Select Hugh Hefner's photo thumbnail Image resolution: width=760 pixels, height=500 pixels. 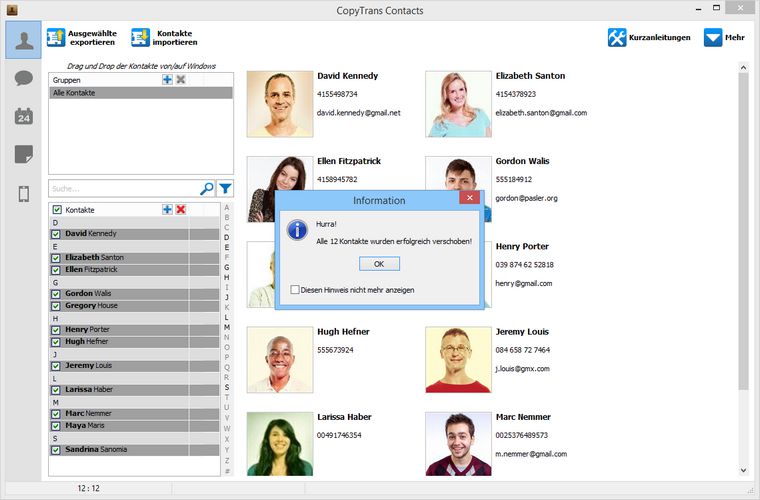point(280,359)
